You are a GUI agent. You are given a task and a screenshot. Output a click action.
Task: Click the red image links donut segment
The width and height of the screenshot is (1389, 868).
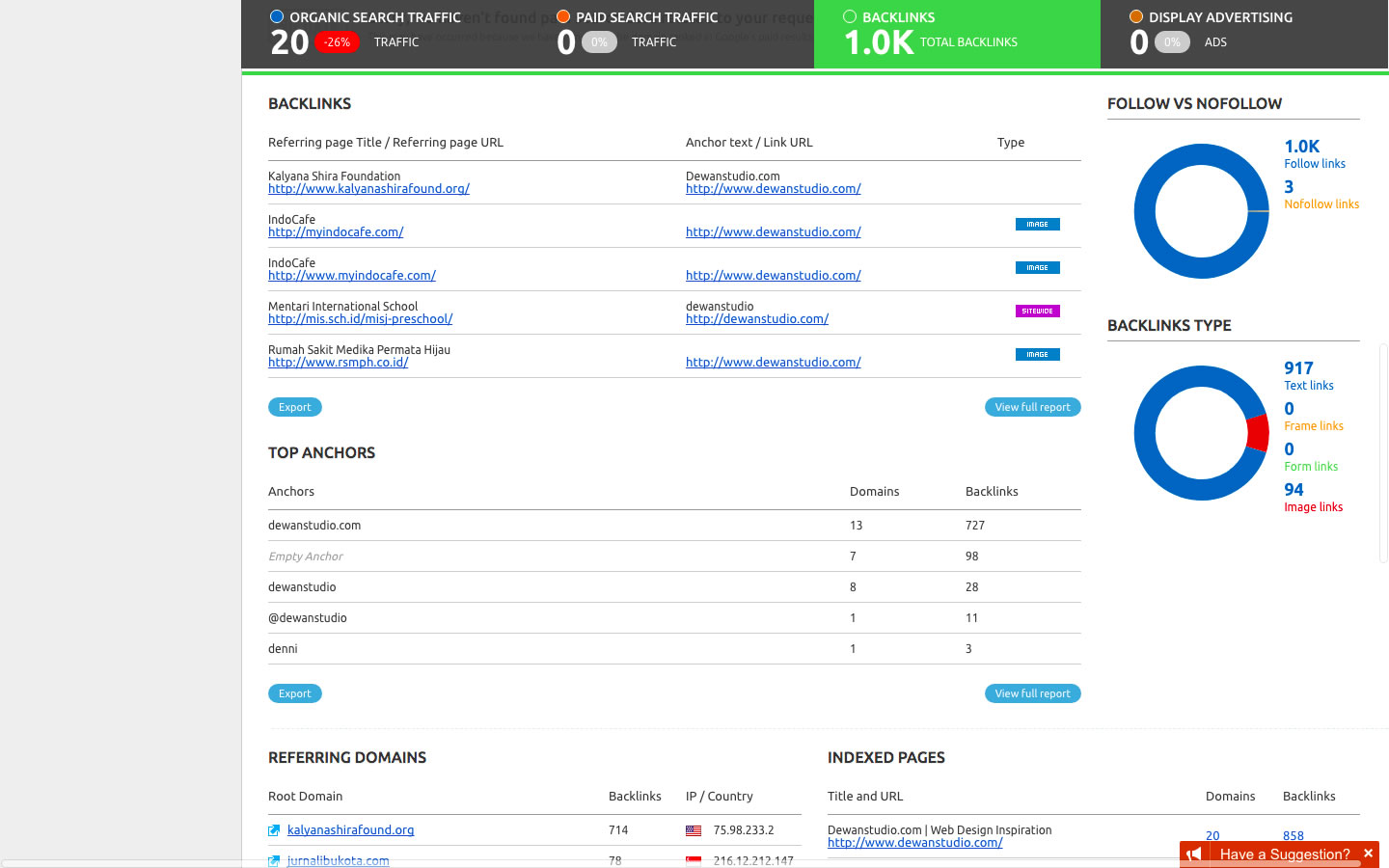tap(1257, 434)
